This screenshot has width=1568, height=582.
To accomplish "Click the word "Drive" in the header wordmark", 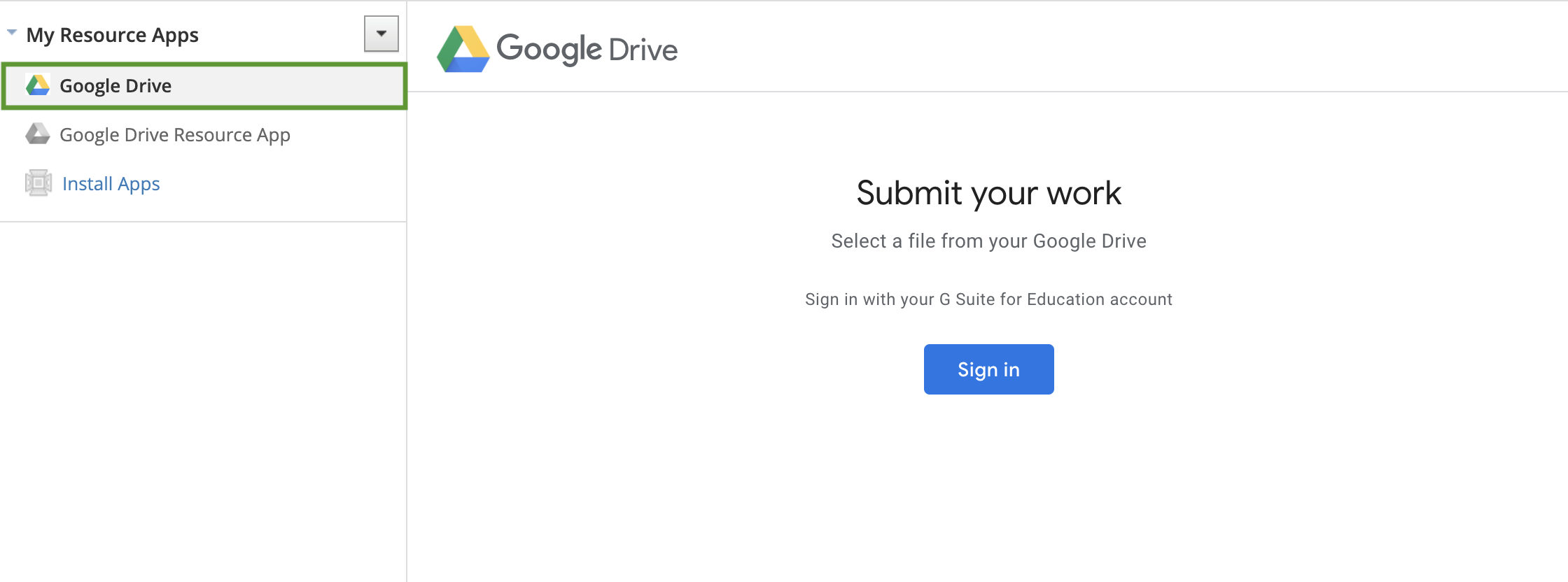I will tap(643, 50).
